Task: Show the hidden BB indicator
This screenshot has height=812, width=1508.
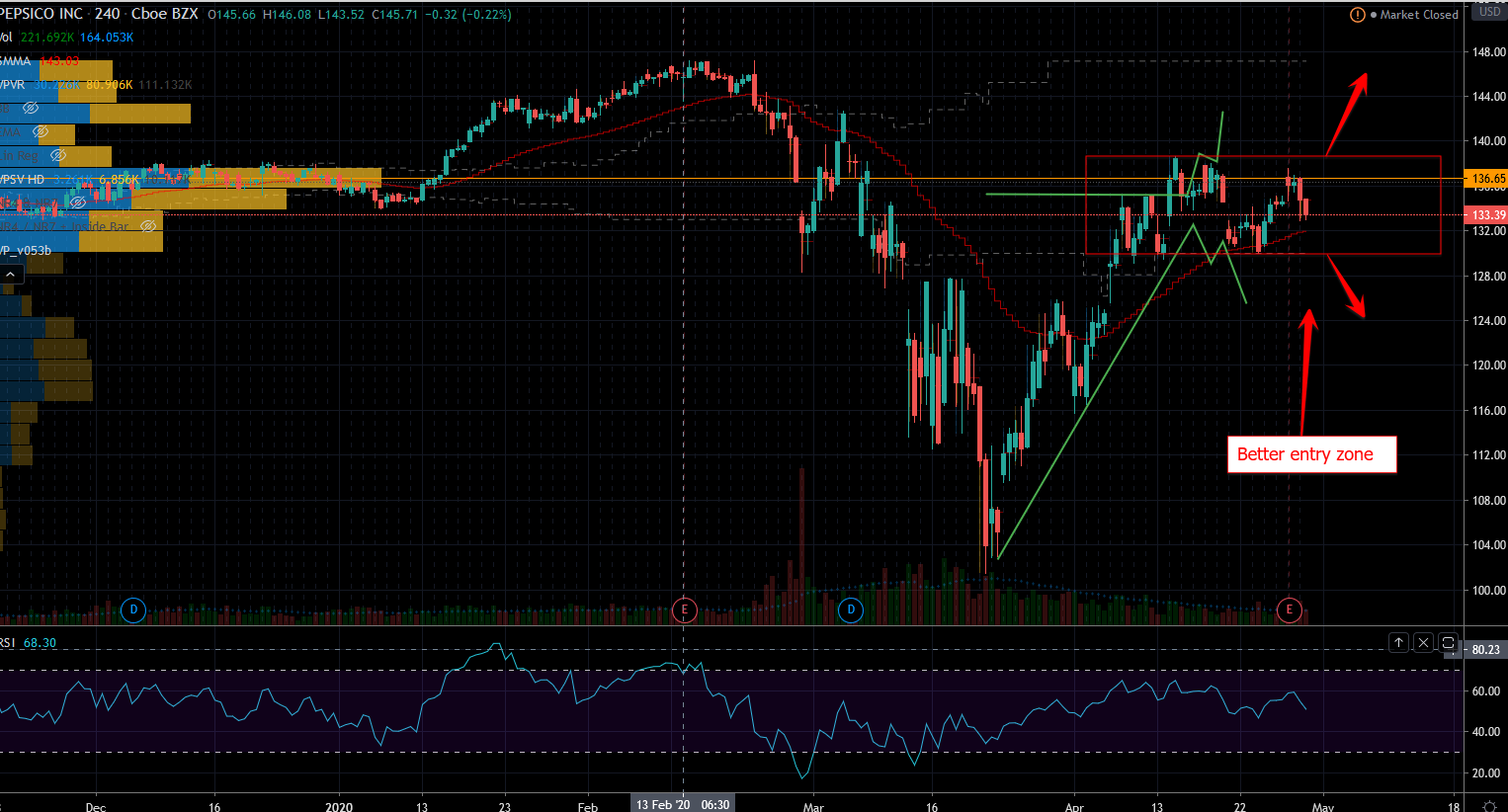Action: pos(31,108)
